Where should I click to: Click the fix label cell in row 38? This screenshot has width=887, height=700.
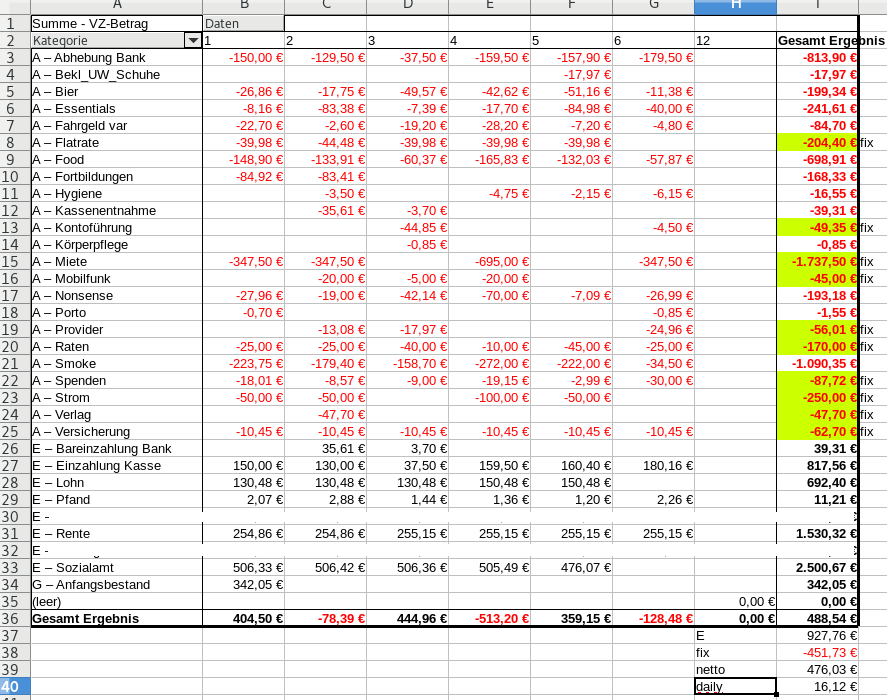coord(735,653)
